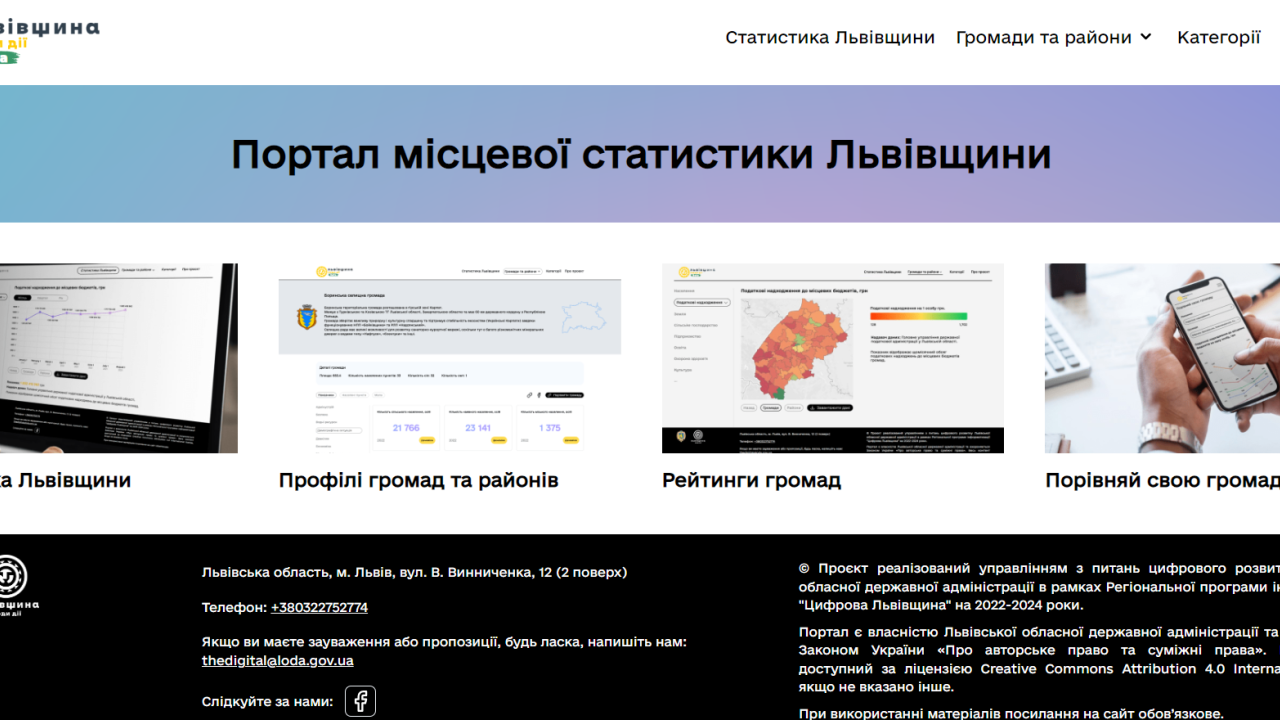Image resolution: width=1280 pixels, height=720 pixels.
Task: Open the Рейтинги громад heading link
Action: tap(751, 480)
